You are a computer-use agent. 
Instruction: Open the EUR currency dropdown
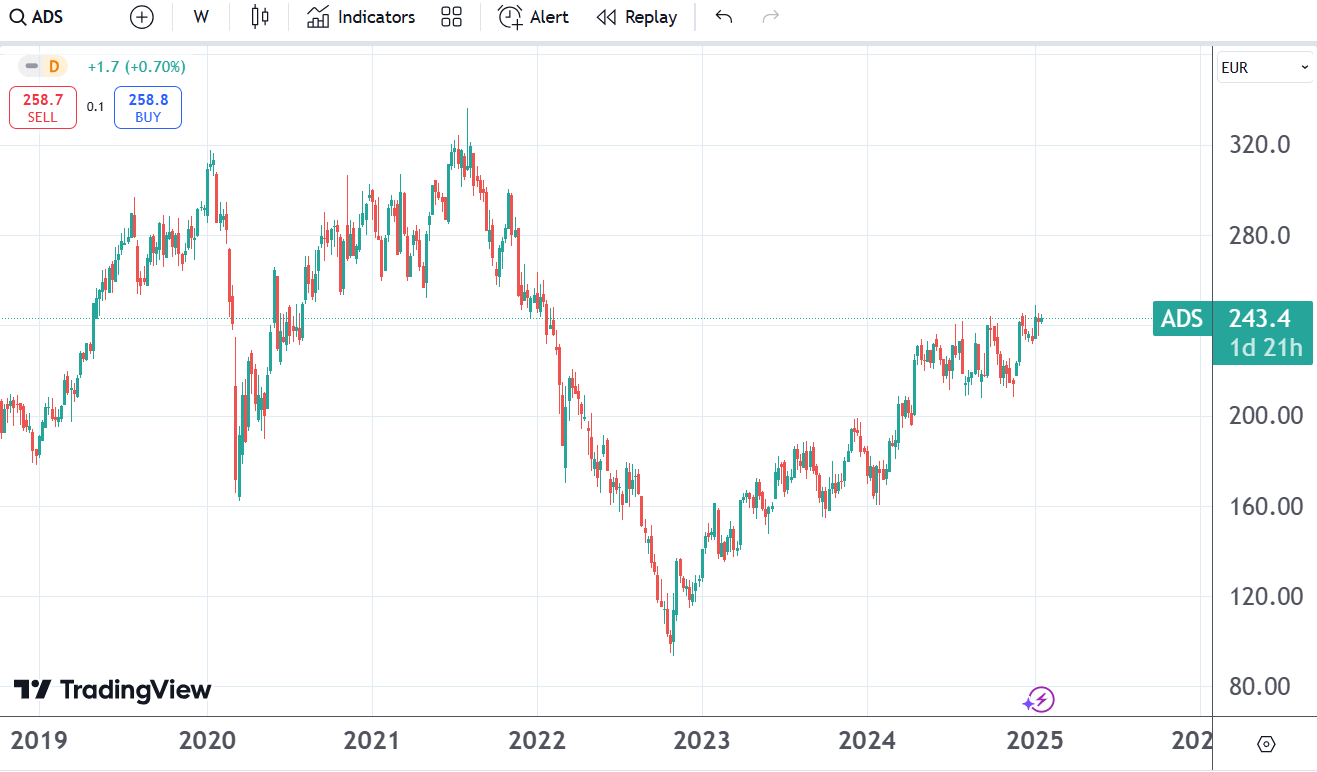click(1264, 68)
